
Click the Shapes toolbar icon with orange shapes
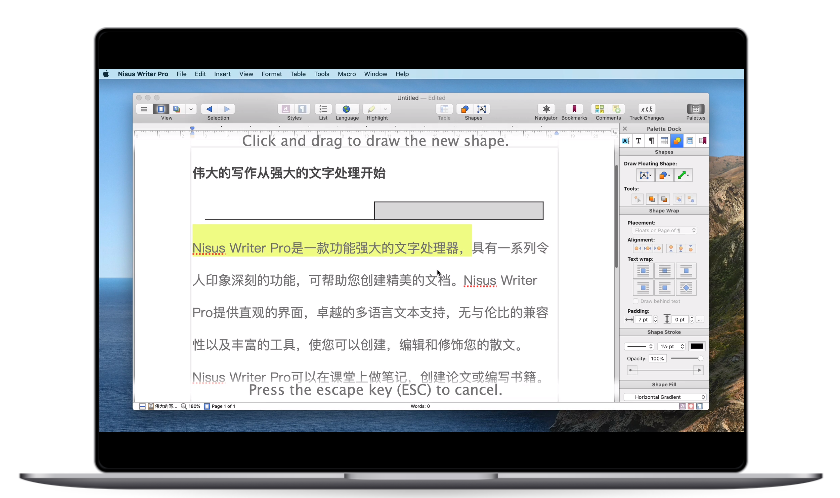click(465, 109)
